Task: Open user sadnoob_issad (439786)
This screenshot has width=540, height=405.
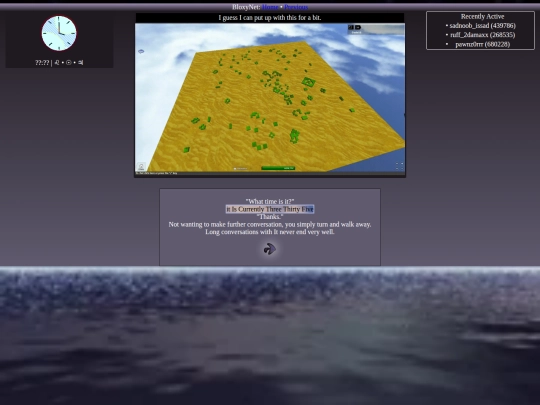Action: (482, 25)
